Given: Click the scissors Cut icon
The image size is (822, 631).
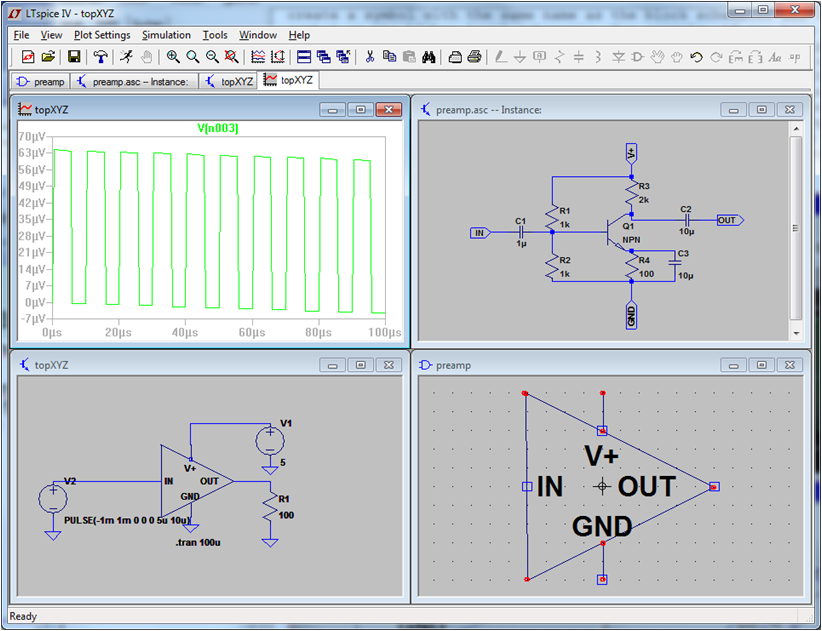Looking at the screenshot, I should click(369, 57).
